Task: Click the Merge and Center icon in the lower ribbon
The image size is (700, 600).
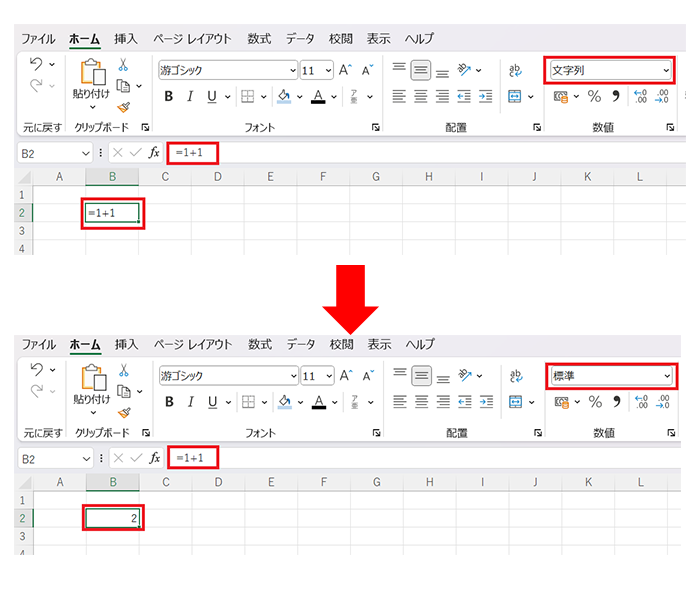Action: point(515,402)
